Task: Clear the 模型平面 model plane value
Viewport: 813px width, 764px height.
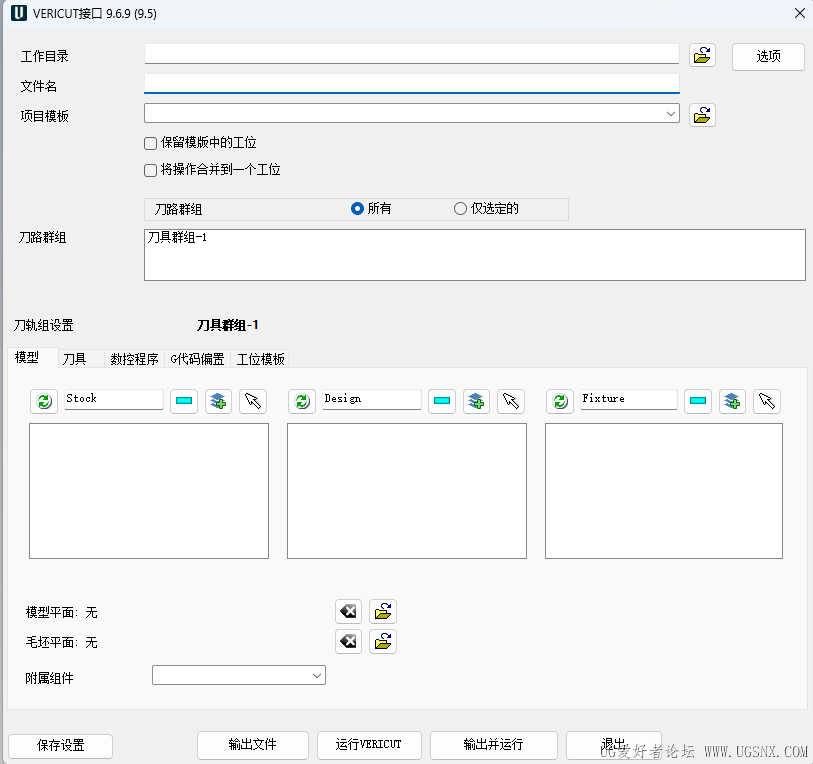Action: [348, 612]
